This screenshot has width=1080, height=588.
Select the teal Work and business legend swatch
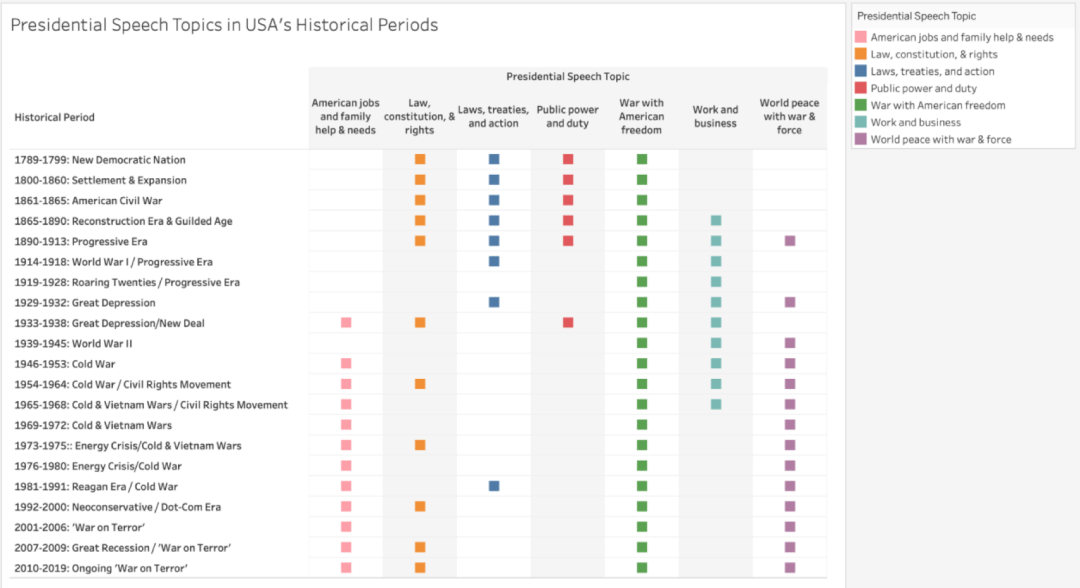pos(860,122)
